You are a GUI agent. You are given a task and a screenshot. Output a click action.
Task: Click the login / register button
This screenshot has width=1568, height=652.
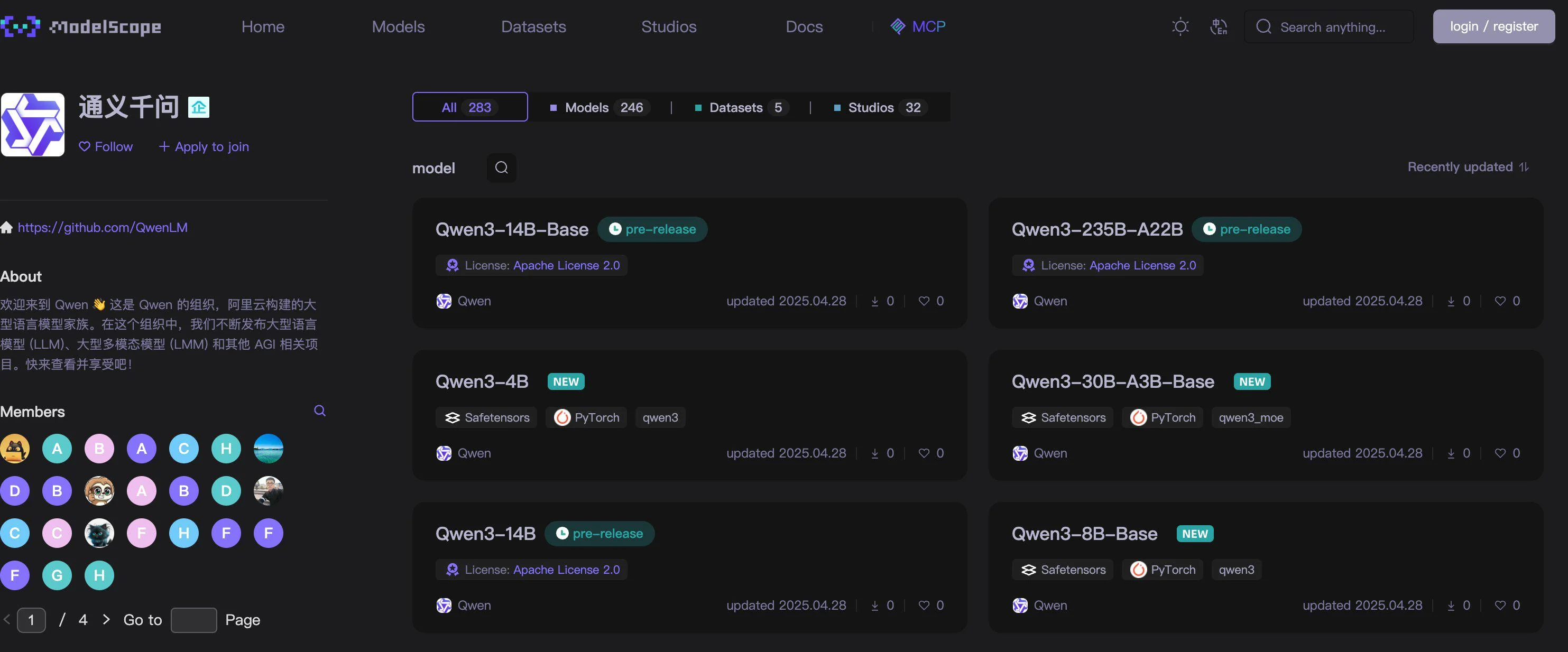pyautogui.click(x=1493, y=26)
